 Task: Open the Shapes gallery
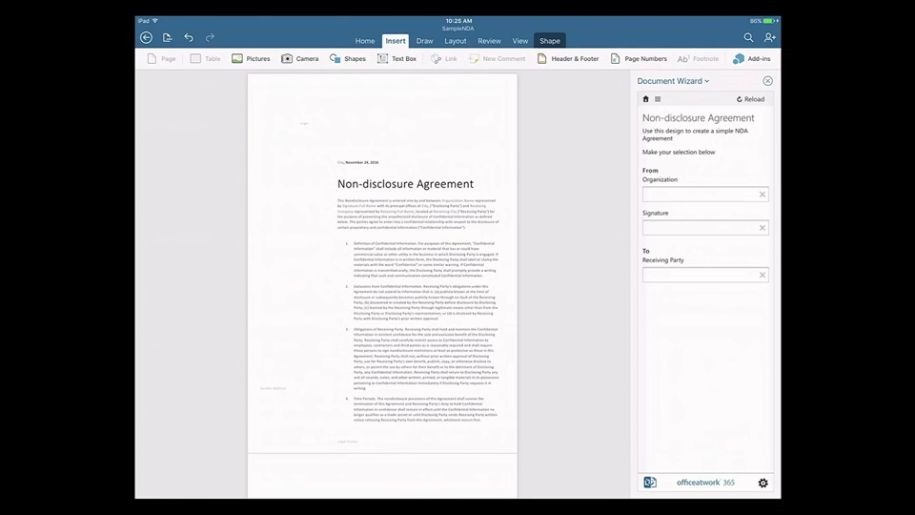[348, 59]
